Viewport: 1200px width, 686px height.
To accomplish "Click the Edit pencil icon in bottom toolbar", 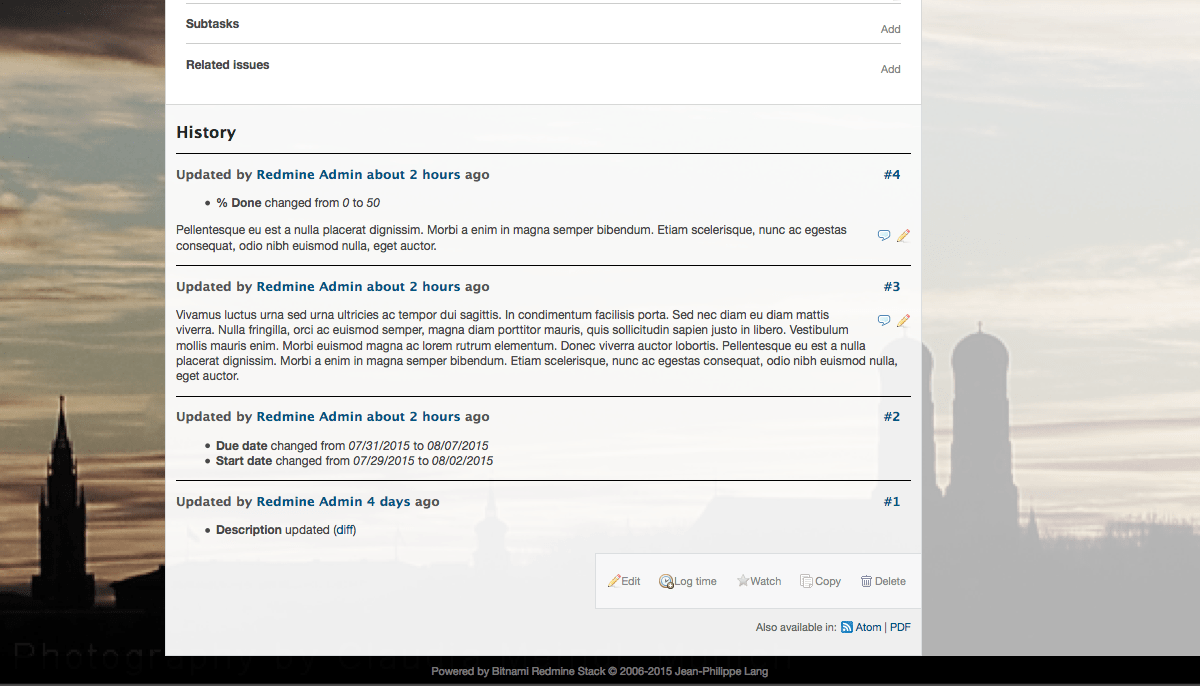I will tap(614, 581).
